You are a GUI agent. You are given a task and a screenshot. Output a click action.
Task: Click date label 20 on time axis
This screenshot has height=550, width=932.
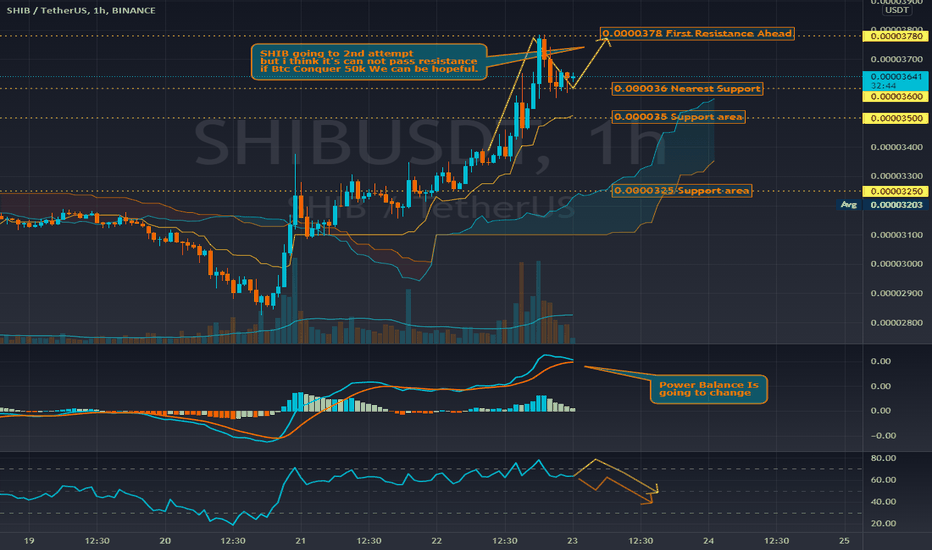tap(165, 540)
